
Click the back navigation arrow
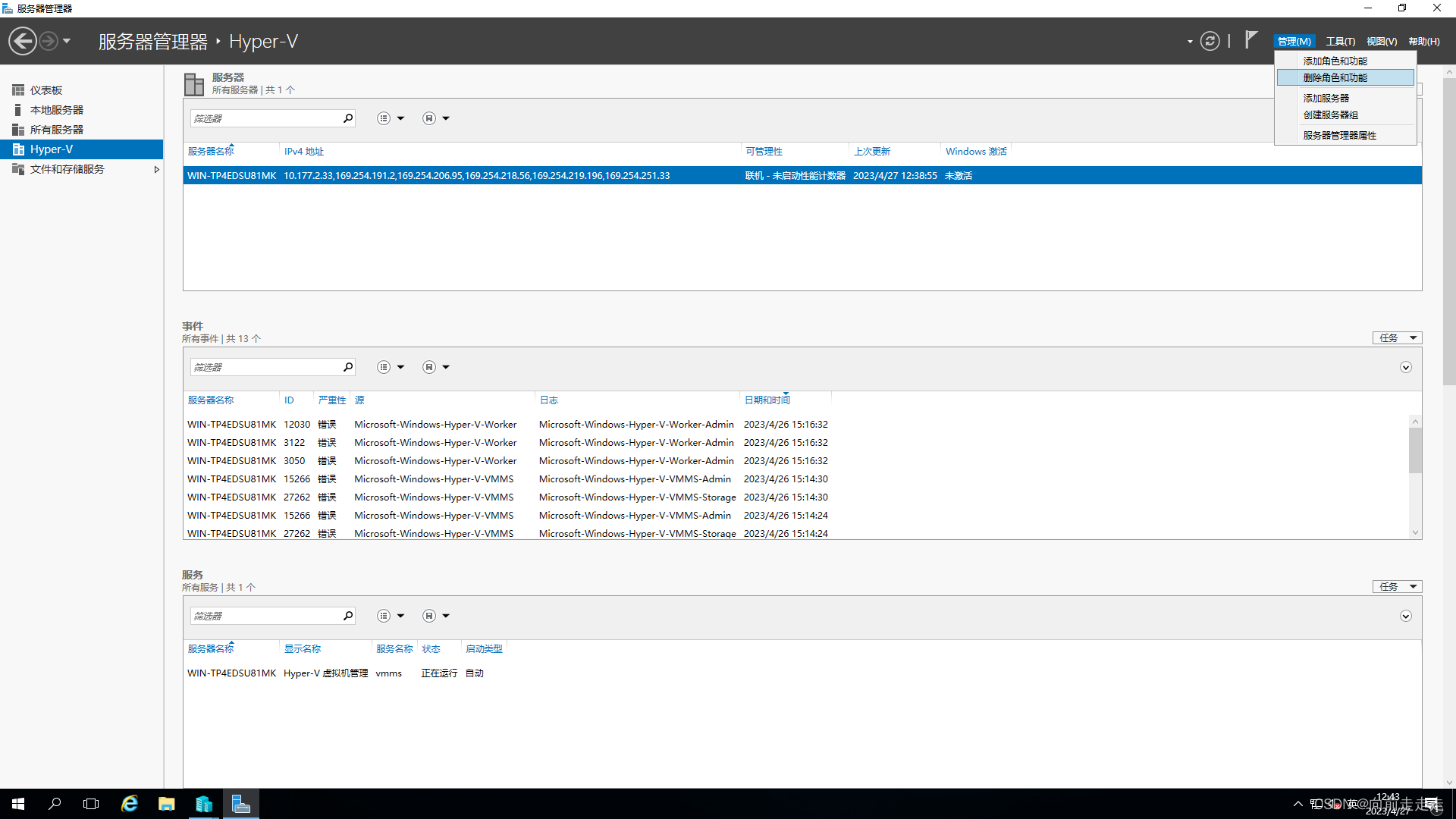[x=23, y=41]
